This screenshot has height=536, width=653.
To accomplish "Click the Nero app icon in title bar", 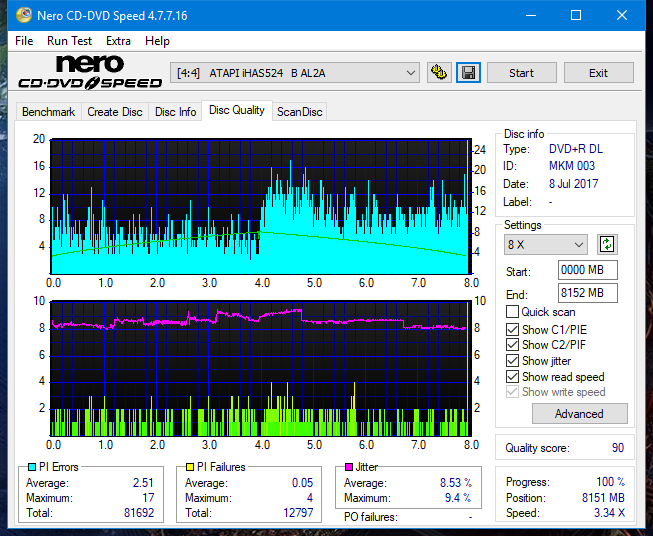I will point(24,15).
